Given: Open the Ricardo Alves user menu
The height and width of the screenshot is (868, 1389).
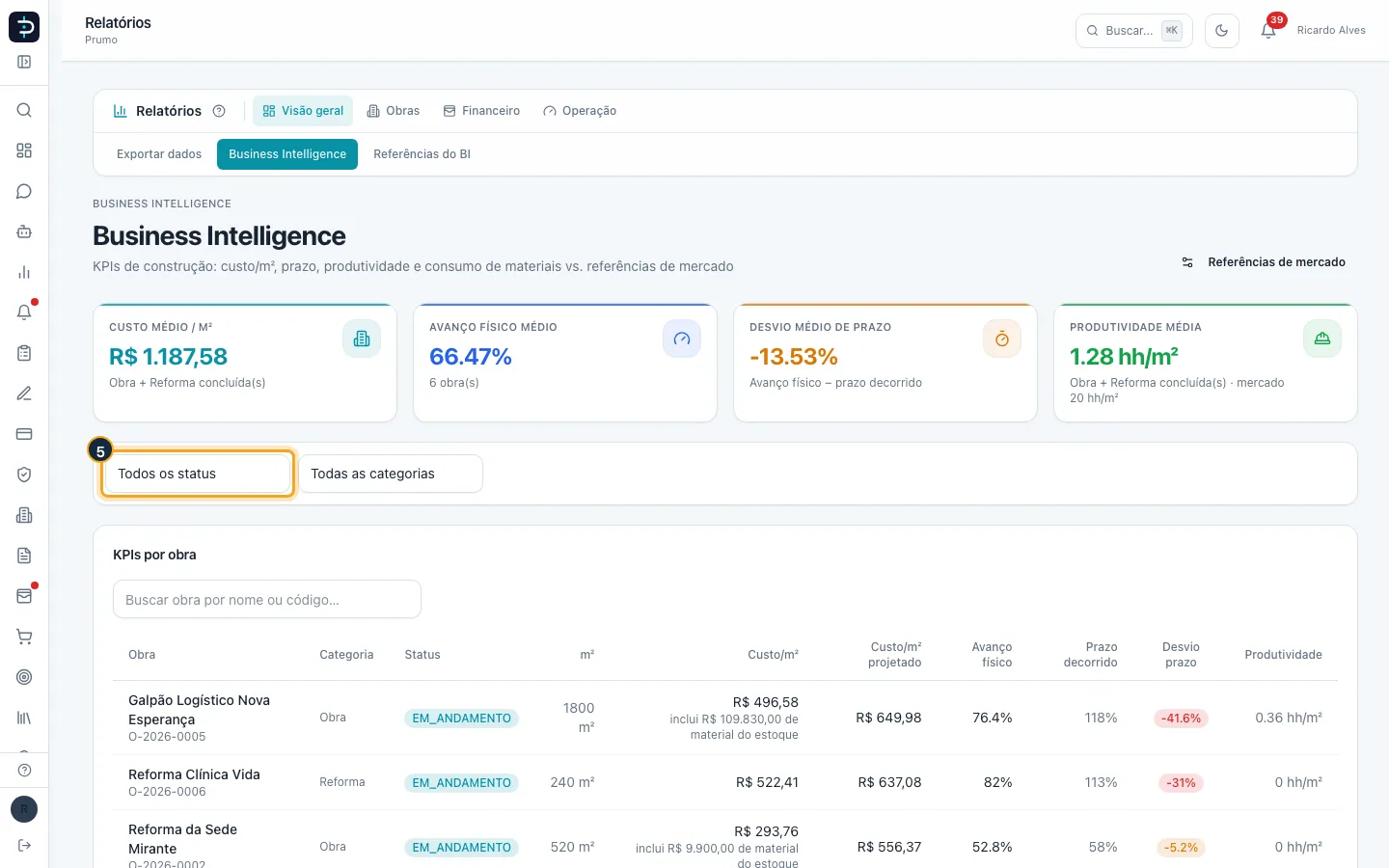Looking at the screenshot, I should [x=1331, y=31].
